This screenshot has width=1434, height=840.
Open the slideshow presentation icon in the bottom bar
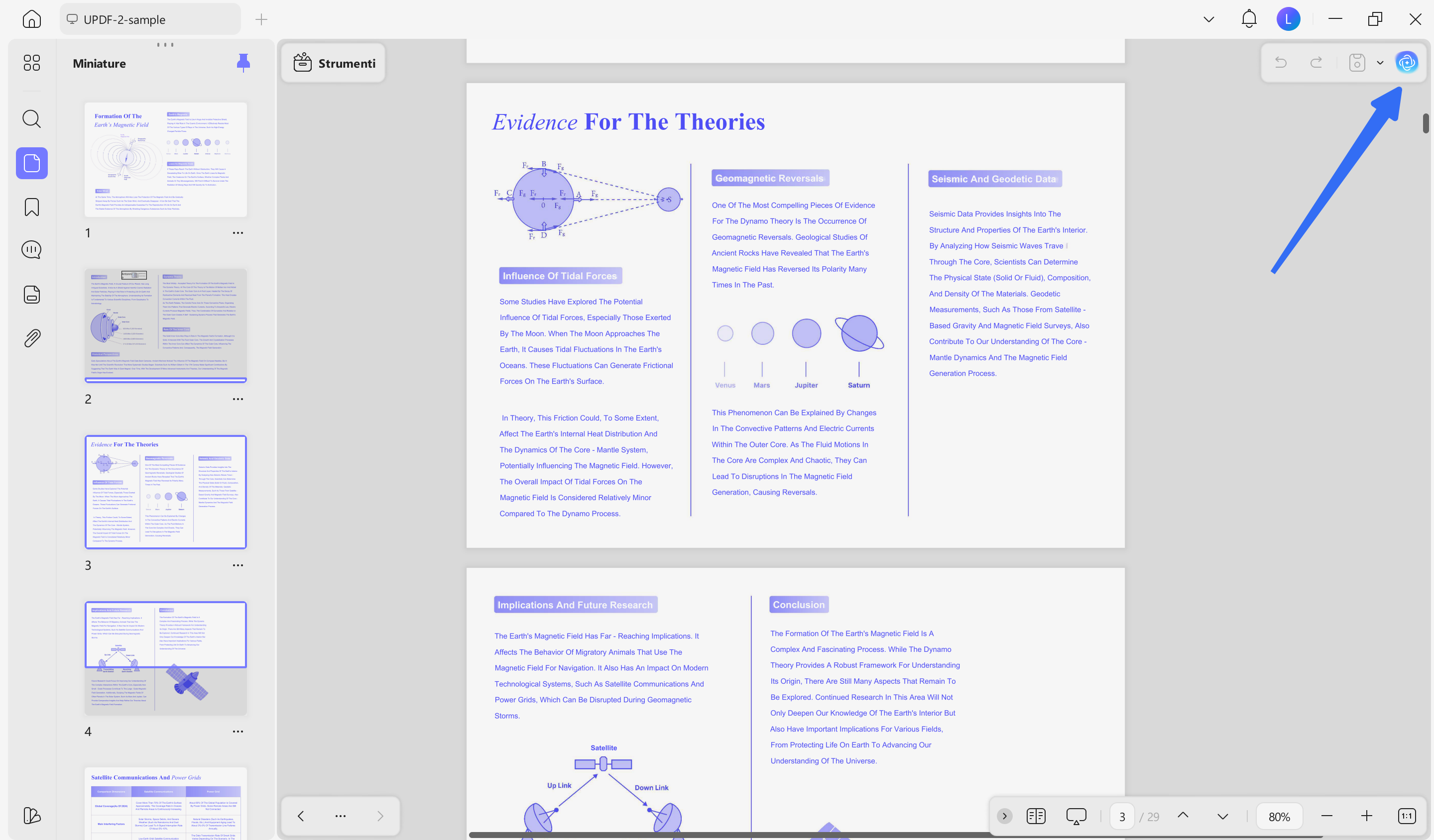(x=1075, y=816)
